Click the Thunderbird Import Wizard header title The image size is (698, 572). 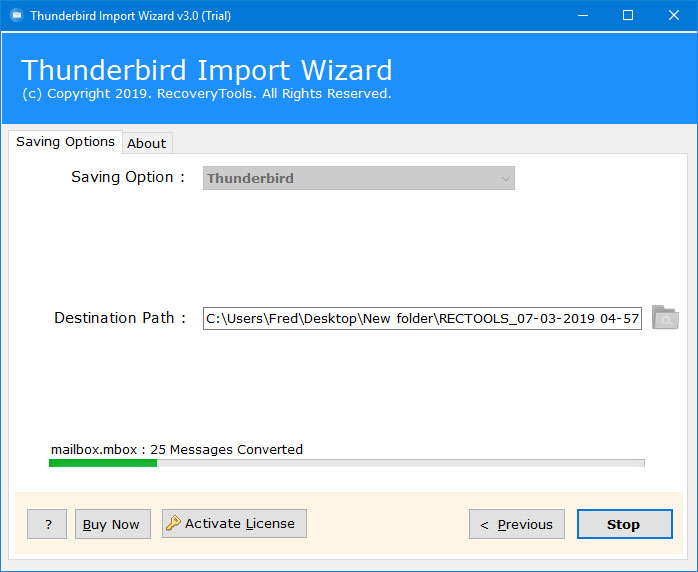coord(207,70)
